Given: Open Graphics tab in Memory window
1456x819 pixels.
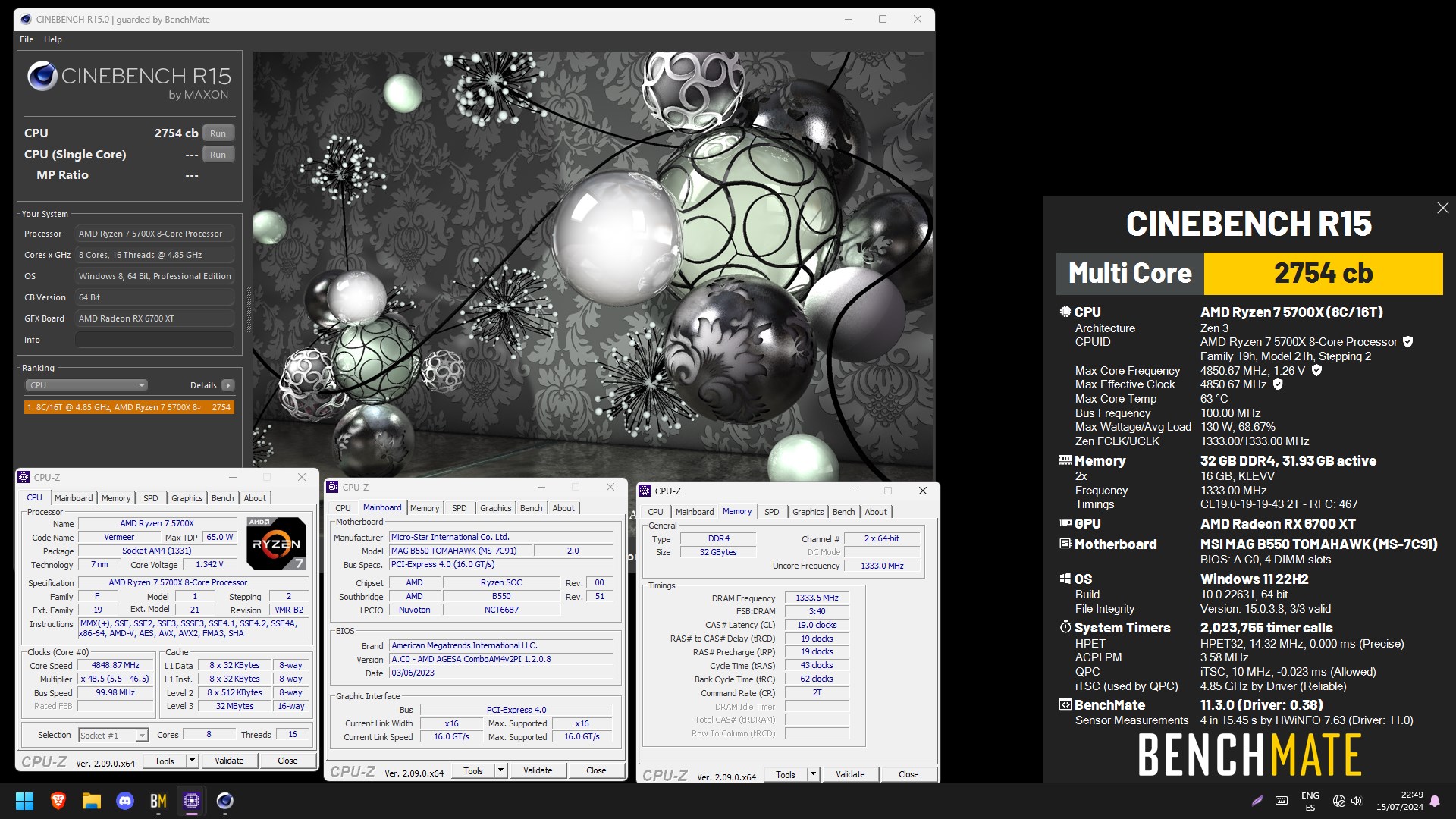Looking at the screenshot, I should click(x=808, y=512).
